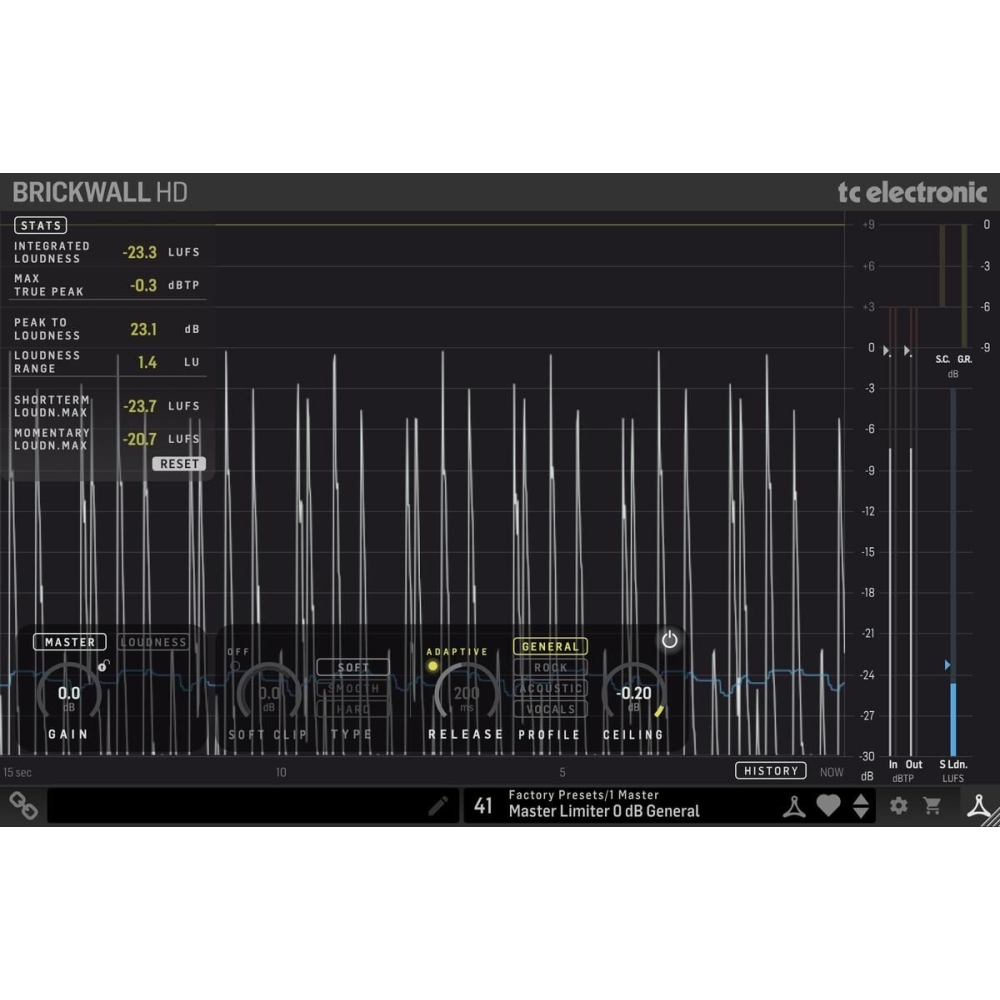Open the preset up/down selector arrows

[860, 804]
